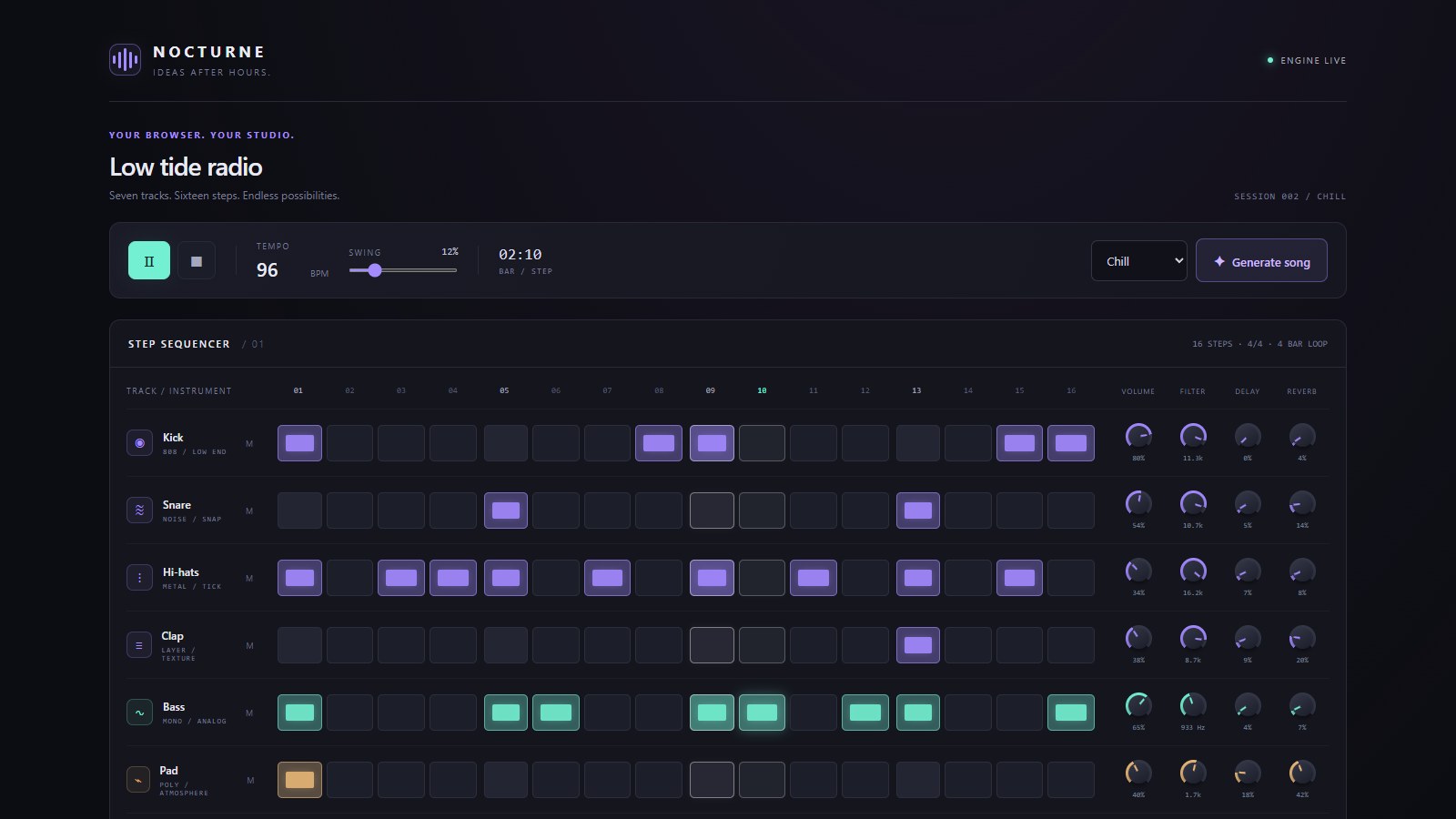Mute the Bass track
This screenshot has height=819, width=1456.
[x=249, y=713]
